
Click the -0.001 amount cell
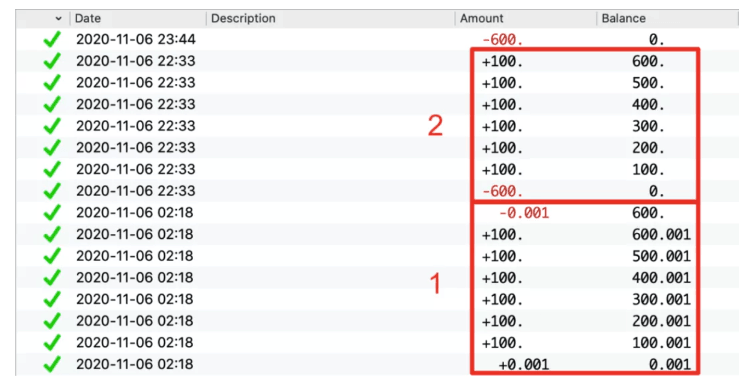coord(524,213)
